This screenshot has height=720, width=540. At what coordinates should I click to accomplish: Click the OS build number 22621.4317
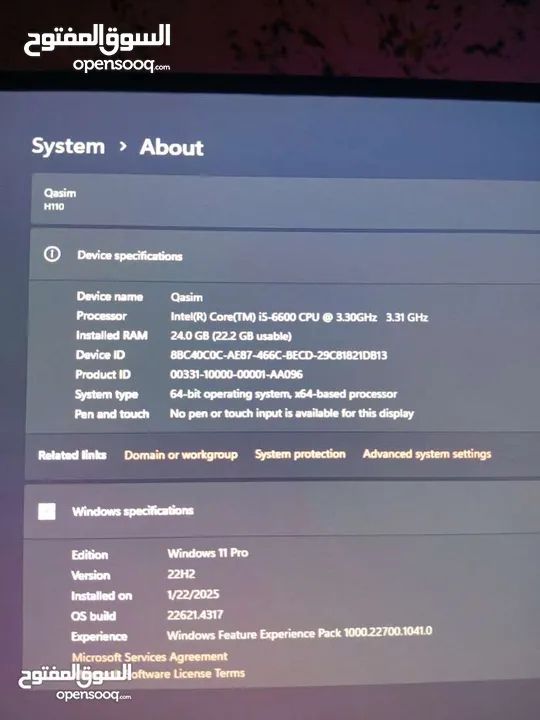(195, 615)
